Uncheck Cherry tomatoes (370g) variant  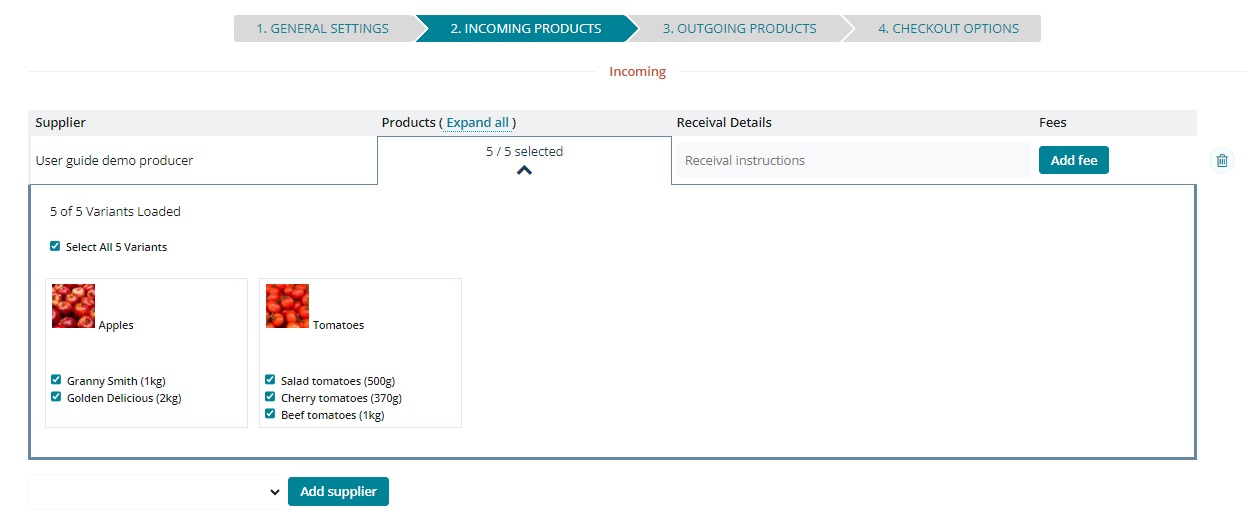tap(270, 397)
